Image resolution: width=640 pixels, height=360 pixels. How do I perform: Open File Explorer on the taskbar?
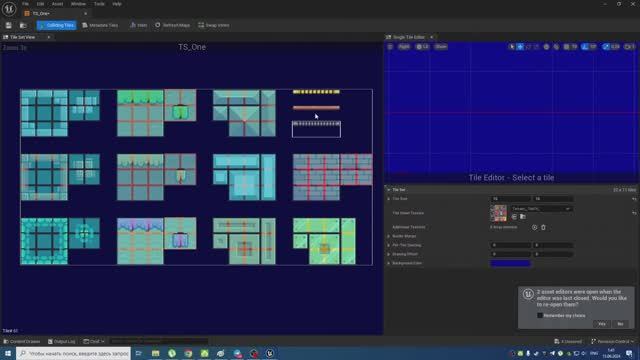pyautogui.click(x=156, y=353)
